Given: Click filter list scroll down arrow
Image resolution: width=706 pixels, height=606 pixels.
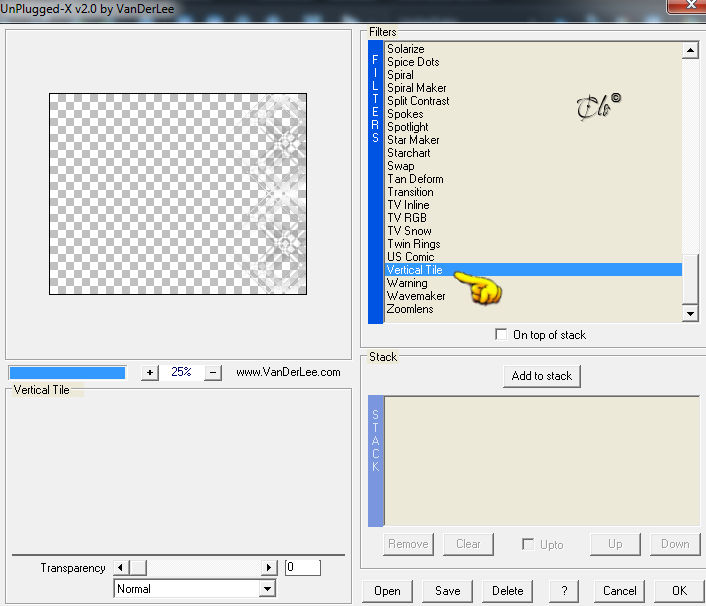Looking at the screenshot, I should (x=690, y=313).
